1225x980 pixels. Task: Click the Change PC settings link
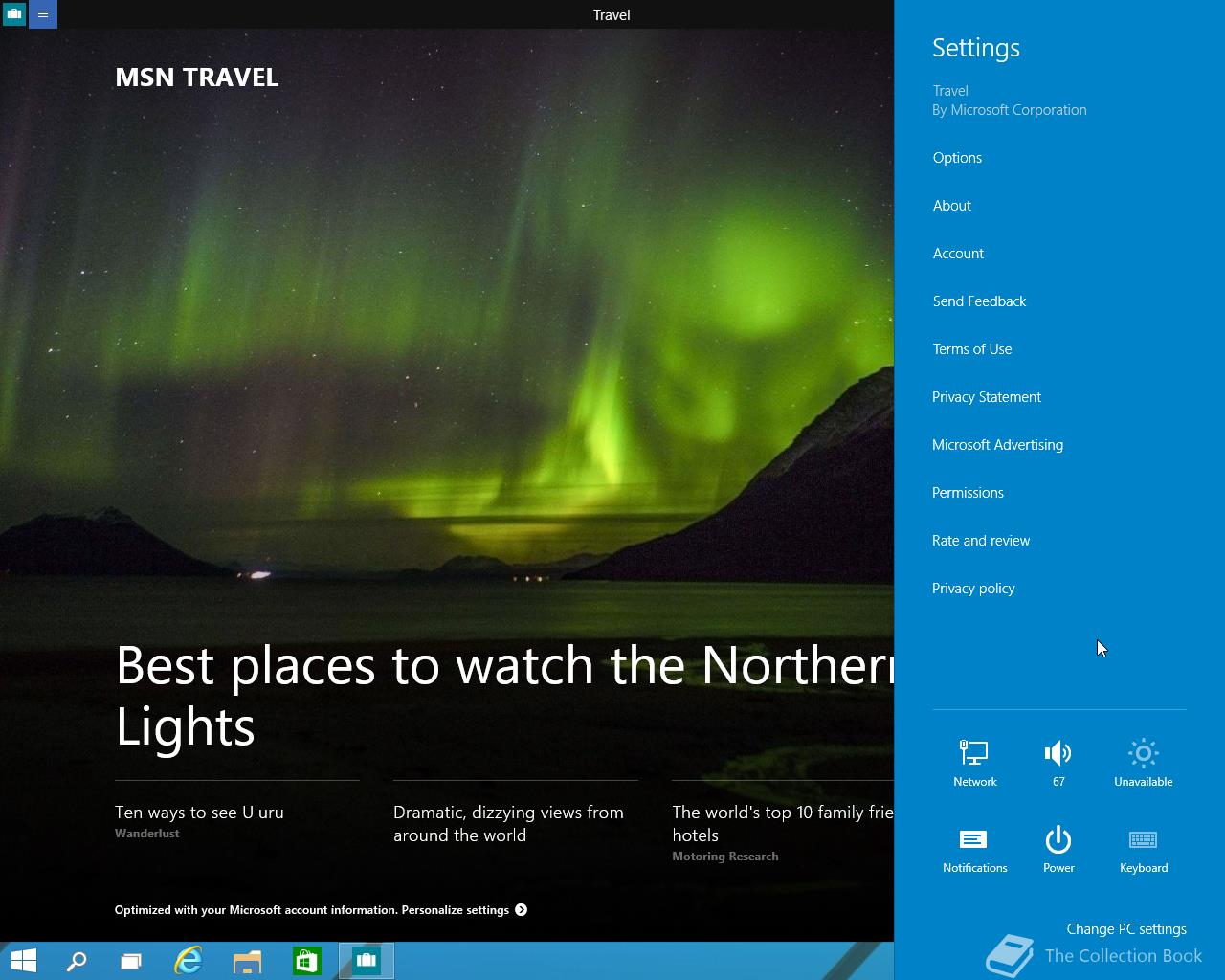(x=1126, y=929)
